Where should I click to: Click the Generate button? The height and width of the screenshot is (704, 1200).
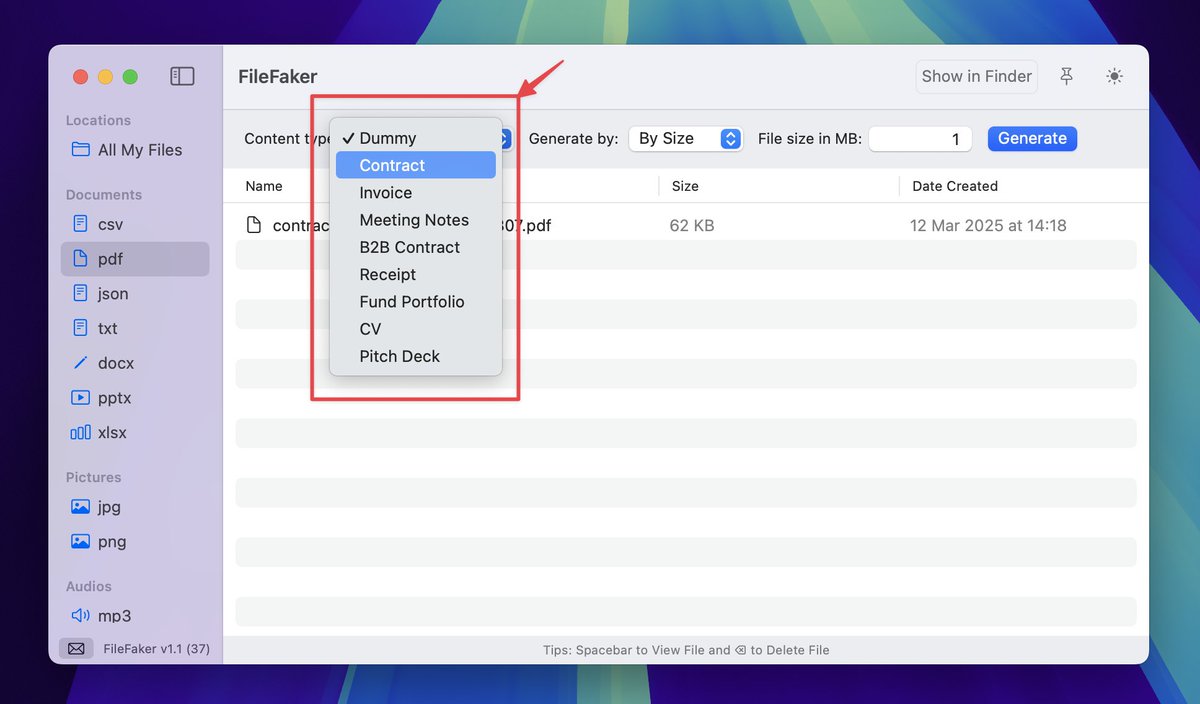click(x=1032, y=139)
